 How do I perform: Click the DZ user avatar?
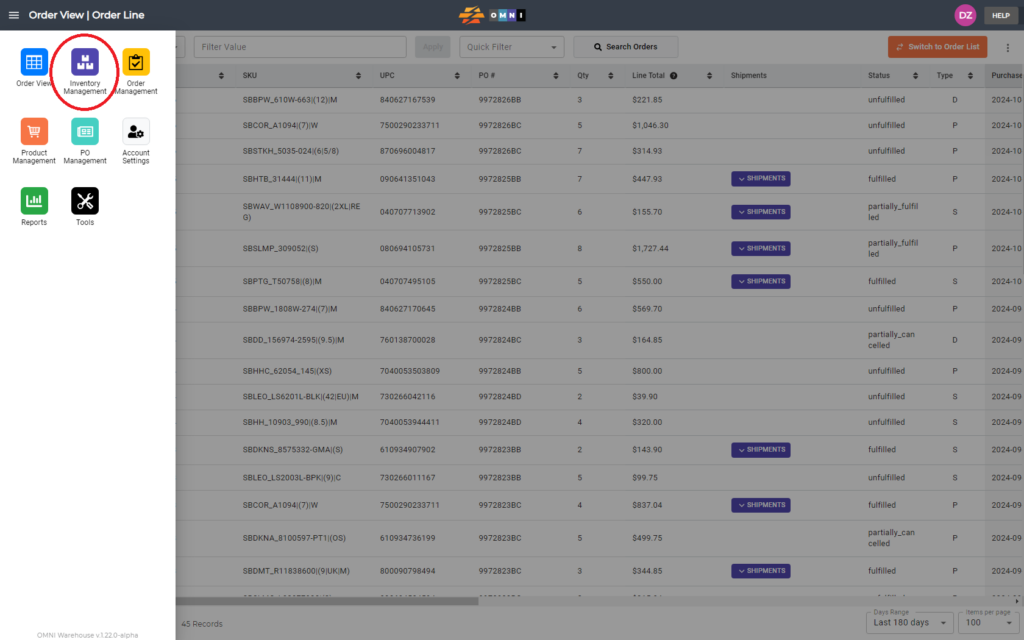click(x=965, y=15)
